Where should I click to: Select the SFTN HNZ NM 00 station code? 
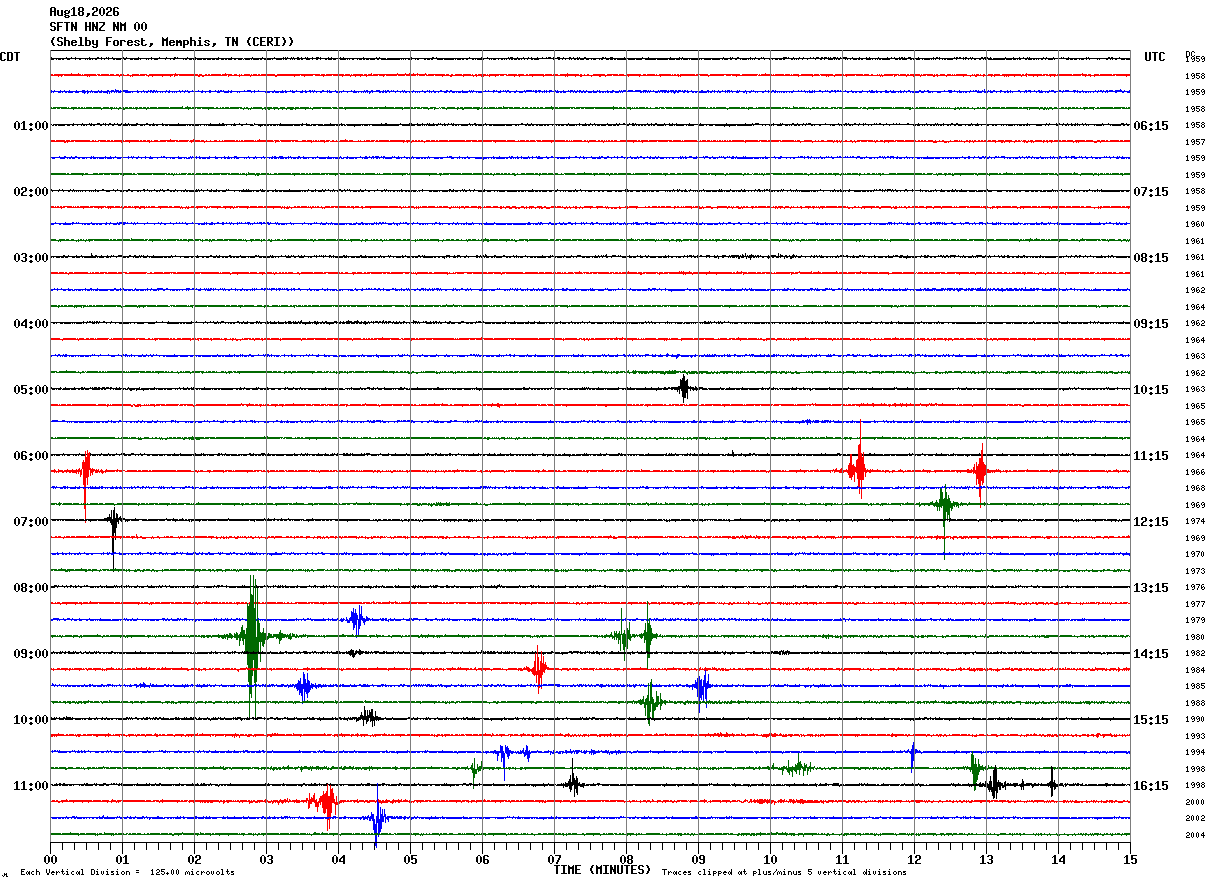pyautogui.click(x=98, y=27)
